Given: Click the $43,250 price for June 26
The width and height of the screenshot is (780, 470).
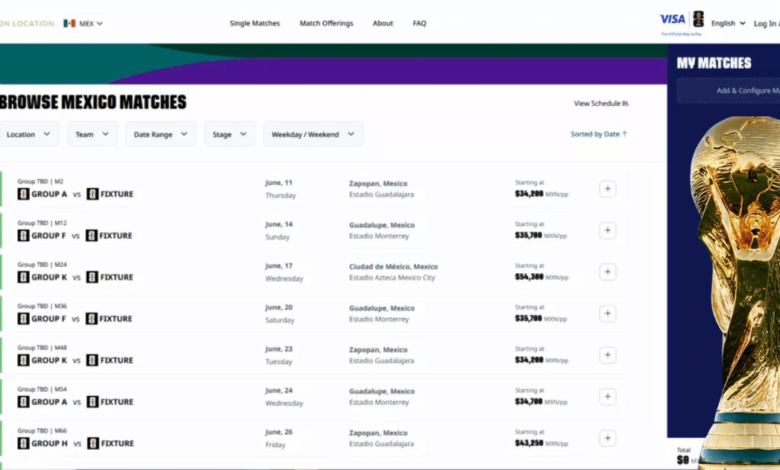Looking at the screenshot, I should pos(529,443).
